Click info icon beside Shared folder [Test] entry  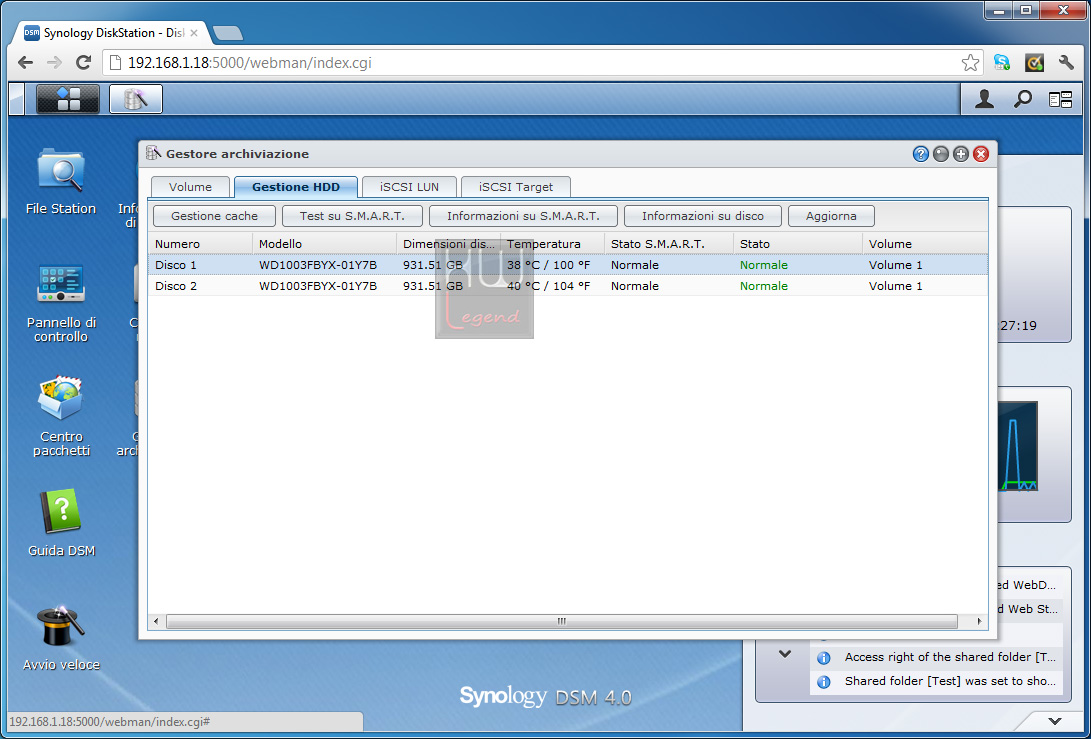pyautogui.click(x=824, y=682)
